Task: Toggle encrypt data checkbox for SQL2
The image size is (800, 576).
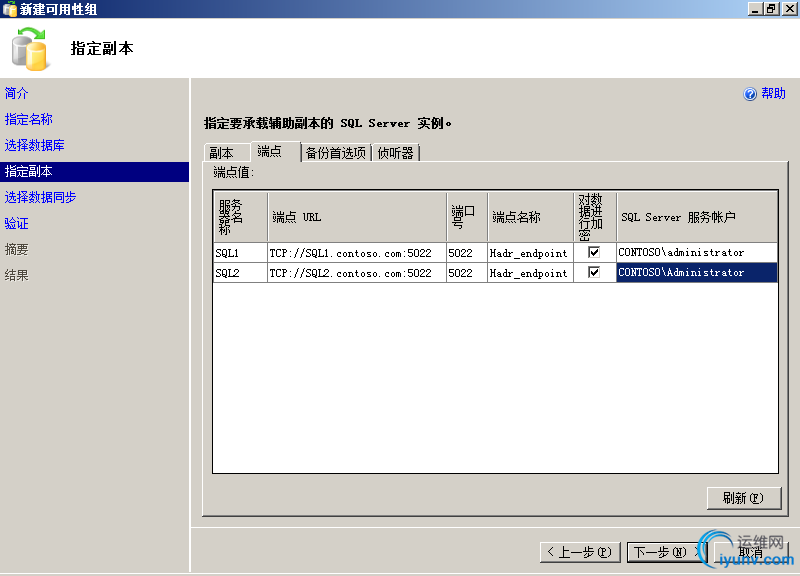Action: tap(594, 272)
